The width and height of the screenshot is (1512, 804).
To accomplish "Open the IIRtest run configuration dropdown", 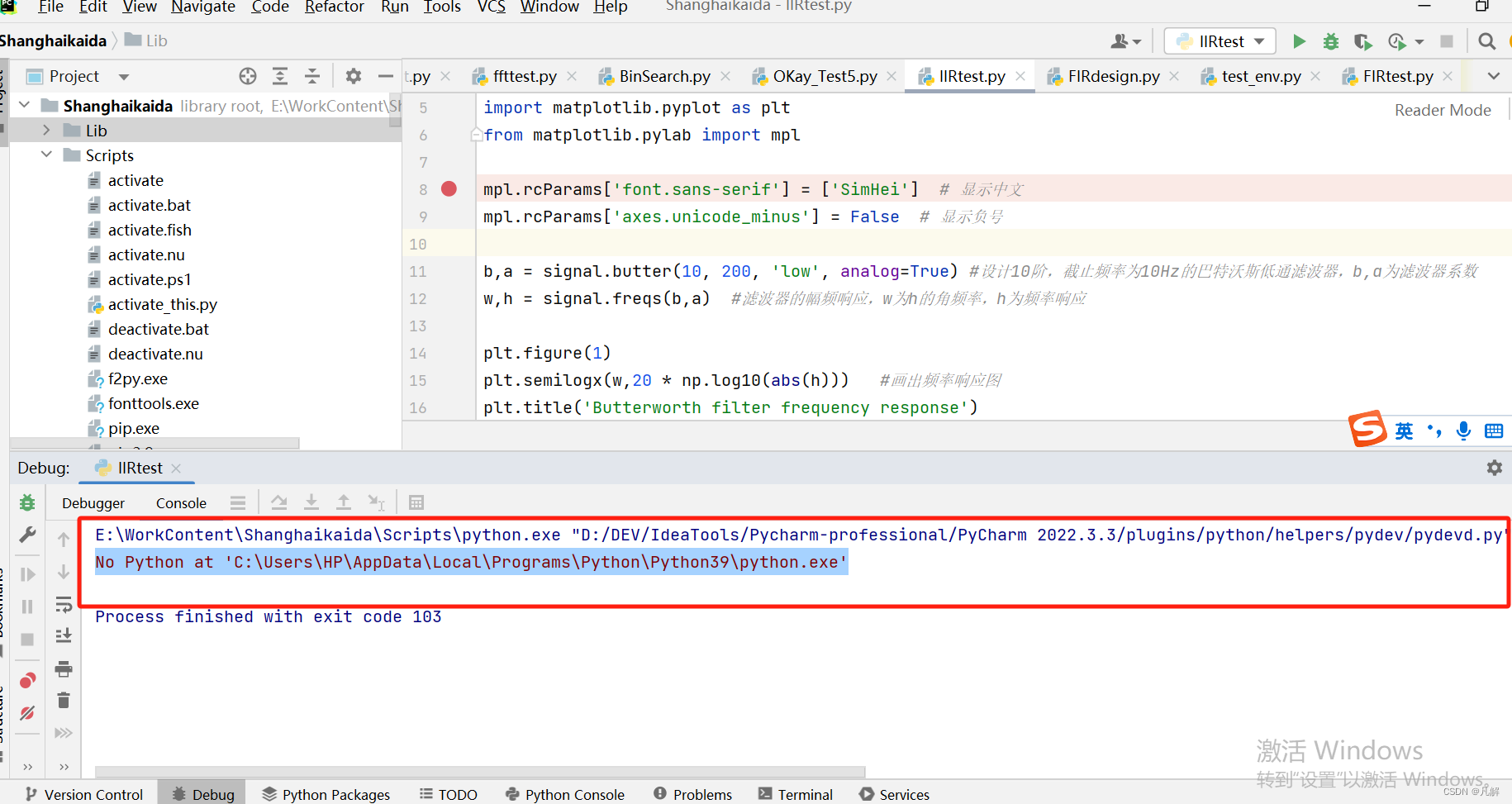I will [1220, 41].
